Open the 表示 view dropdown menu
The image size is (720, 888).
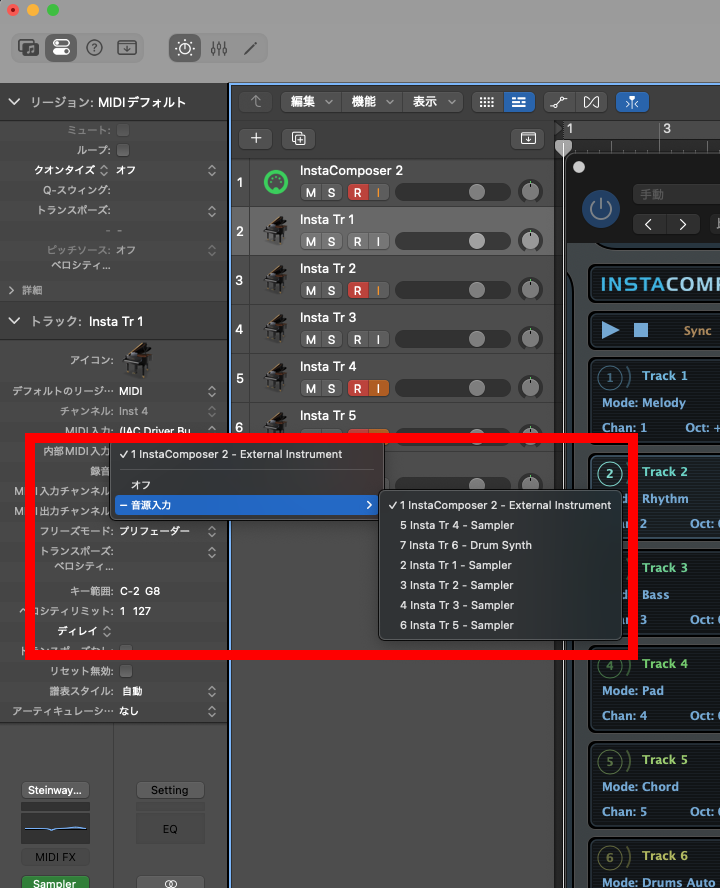pos(433,102)
